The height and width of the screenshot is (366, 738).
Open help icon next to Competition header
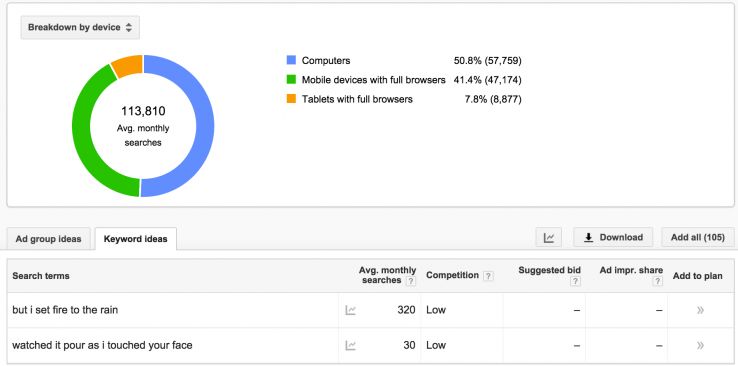coord(489,276)
